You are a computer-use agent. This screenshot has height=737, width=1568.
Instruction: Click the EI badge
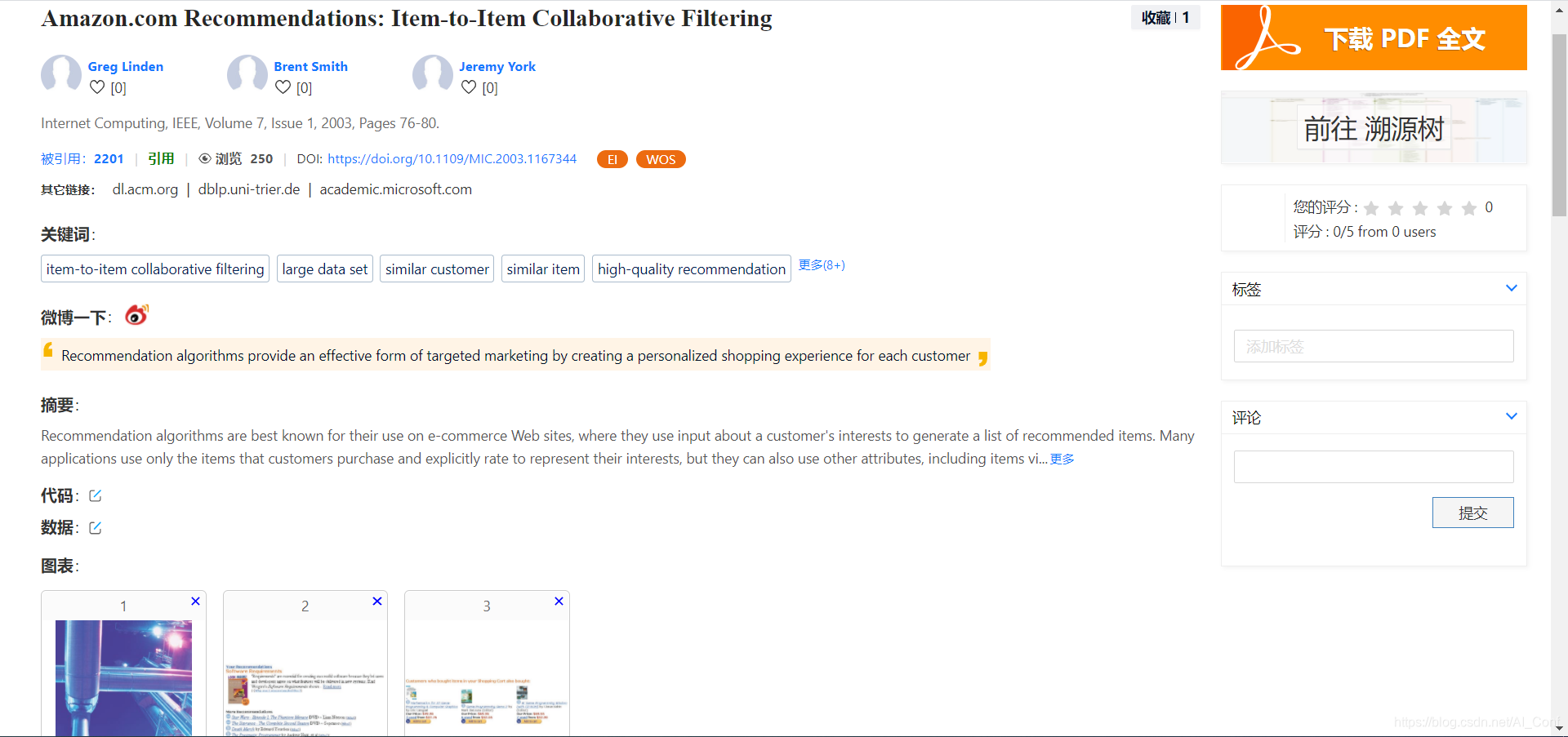[x=612, y=159]
